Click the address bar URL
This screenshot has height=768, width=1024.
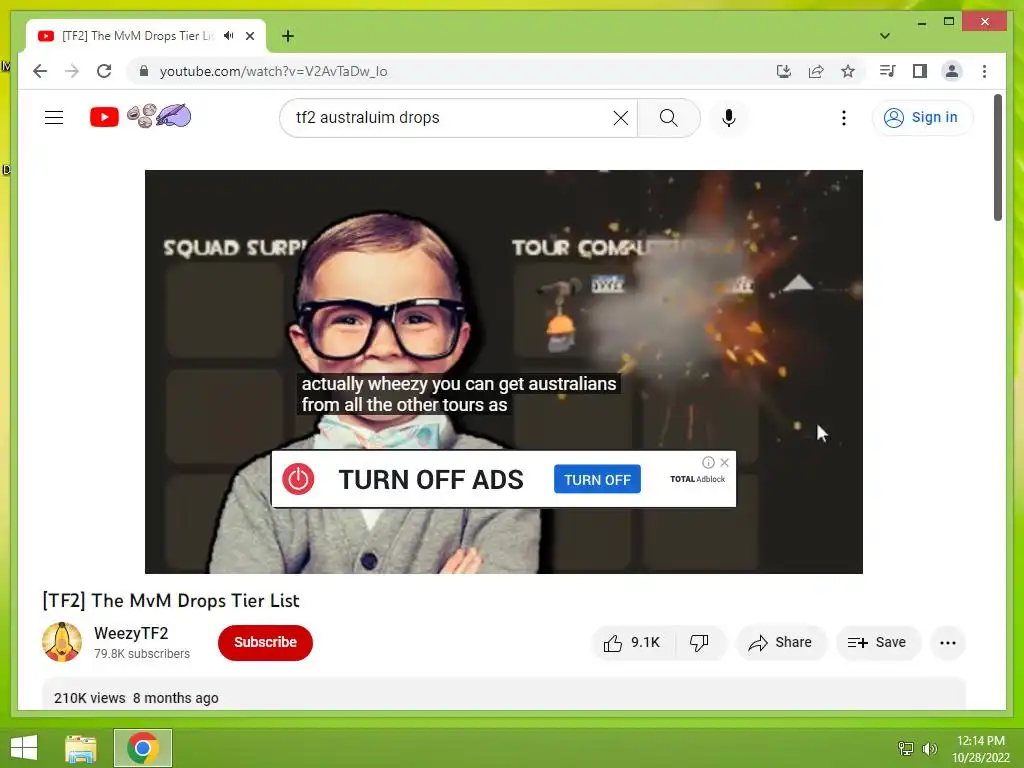coord(274,71)
